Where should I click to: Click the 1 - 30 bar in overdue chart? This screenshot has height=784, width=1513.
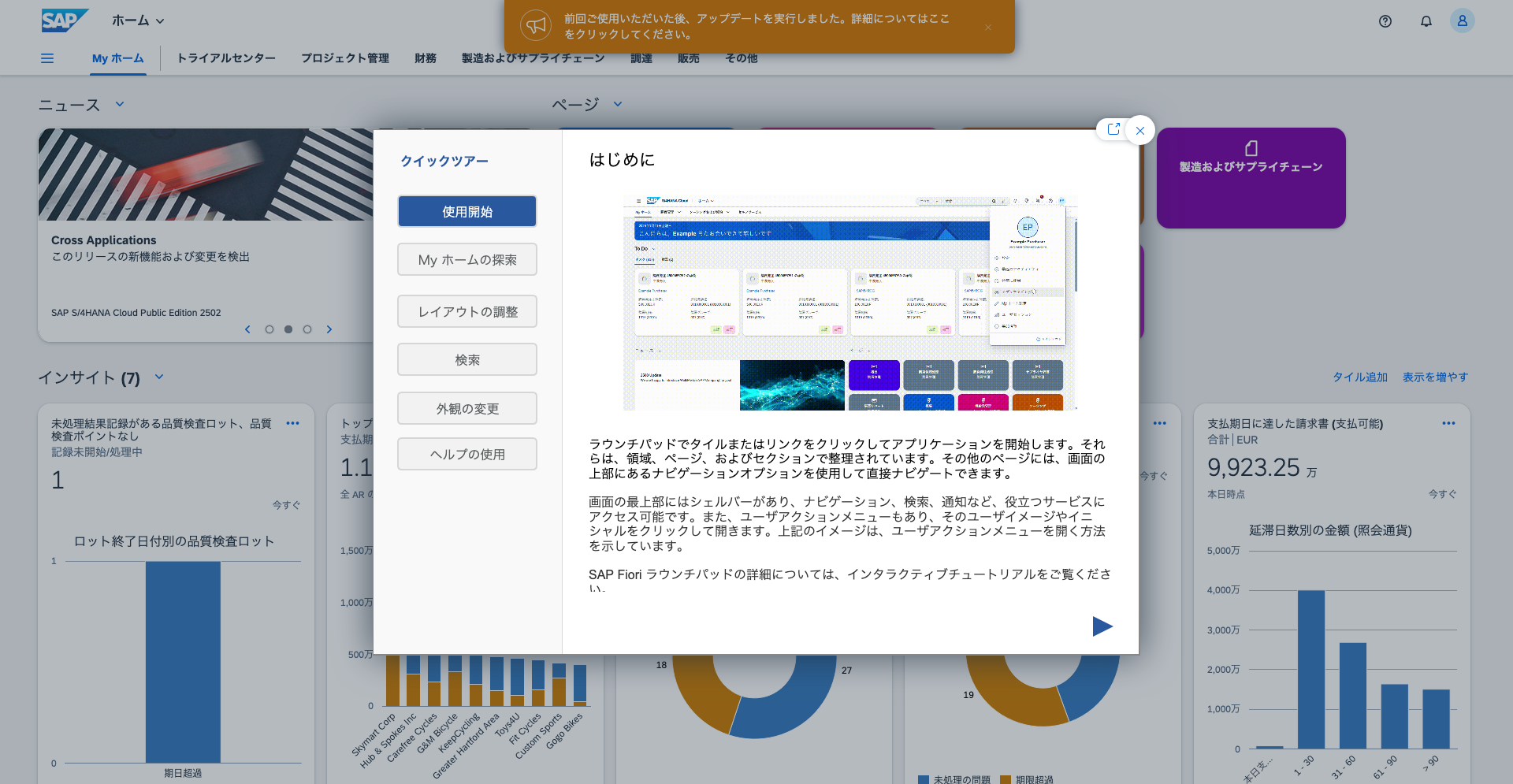(x=1311, y=670)
